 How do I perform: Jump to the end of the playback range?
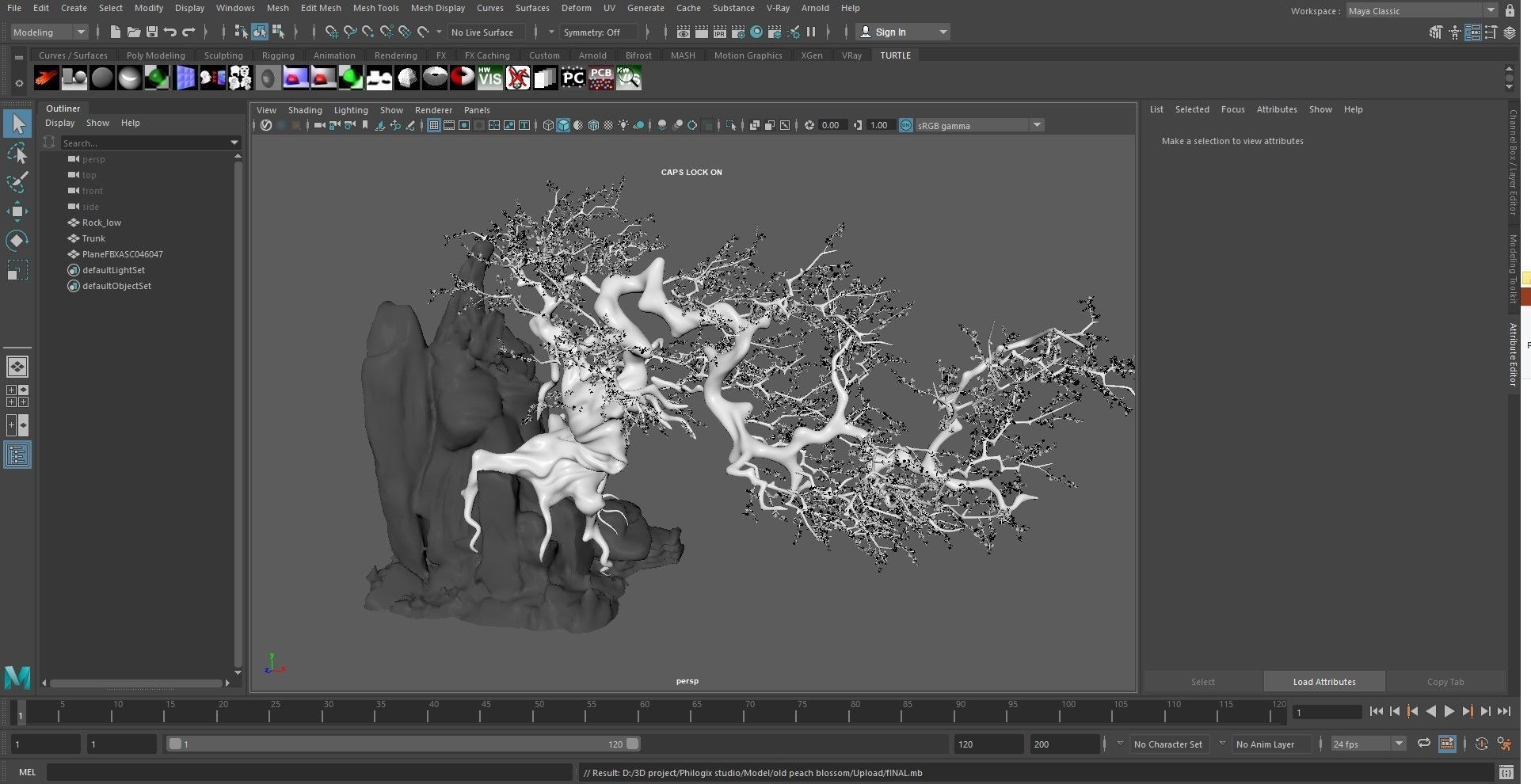point(1504,711)
